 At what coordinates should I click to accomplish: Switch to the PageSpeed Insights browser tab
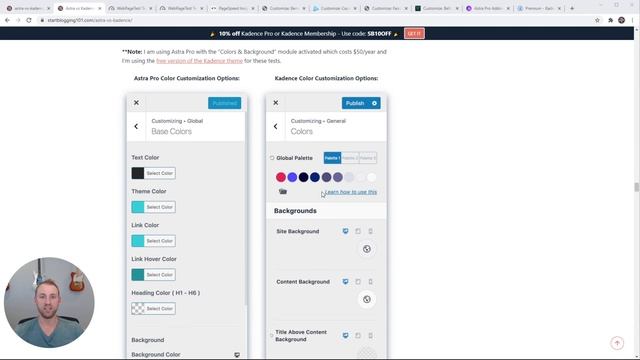click(x=233, y=8)
